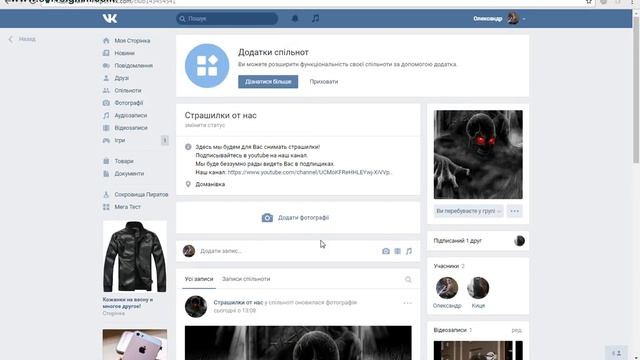The width and height of the screenshot is (640, 360).
Task: Click the Ігри counter badge
Action: [x=164, y=140]
